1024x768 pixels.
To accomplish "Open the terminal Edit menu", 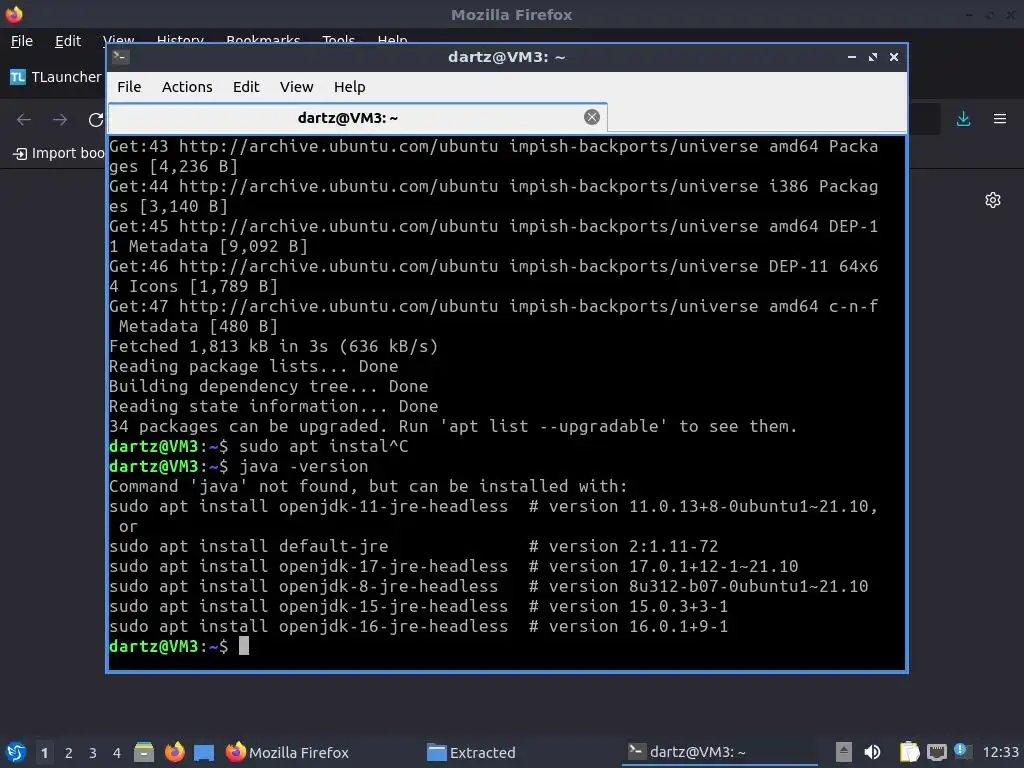I will coord(246,87).
